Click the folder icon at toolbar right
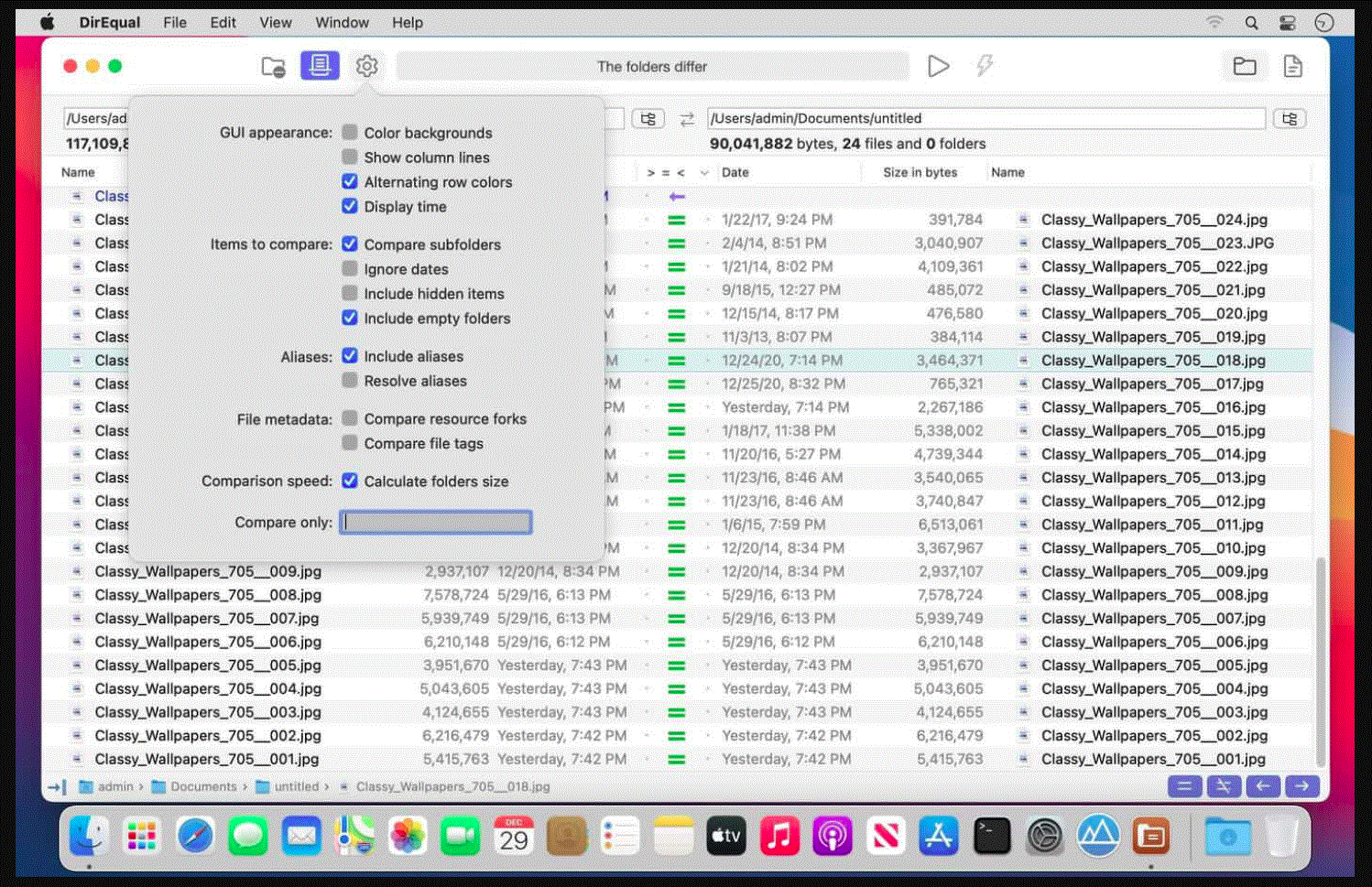This screenshot has width=1372, height=887. (x=1244, y=66)
